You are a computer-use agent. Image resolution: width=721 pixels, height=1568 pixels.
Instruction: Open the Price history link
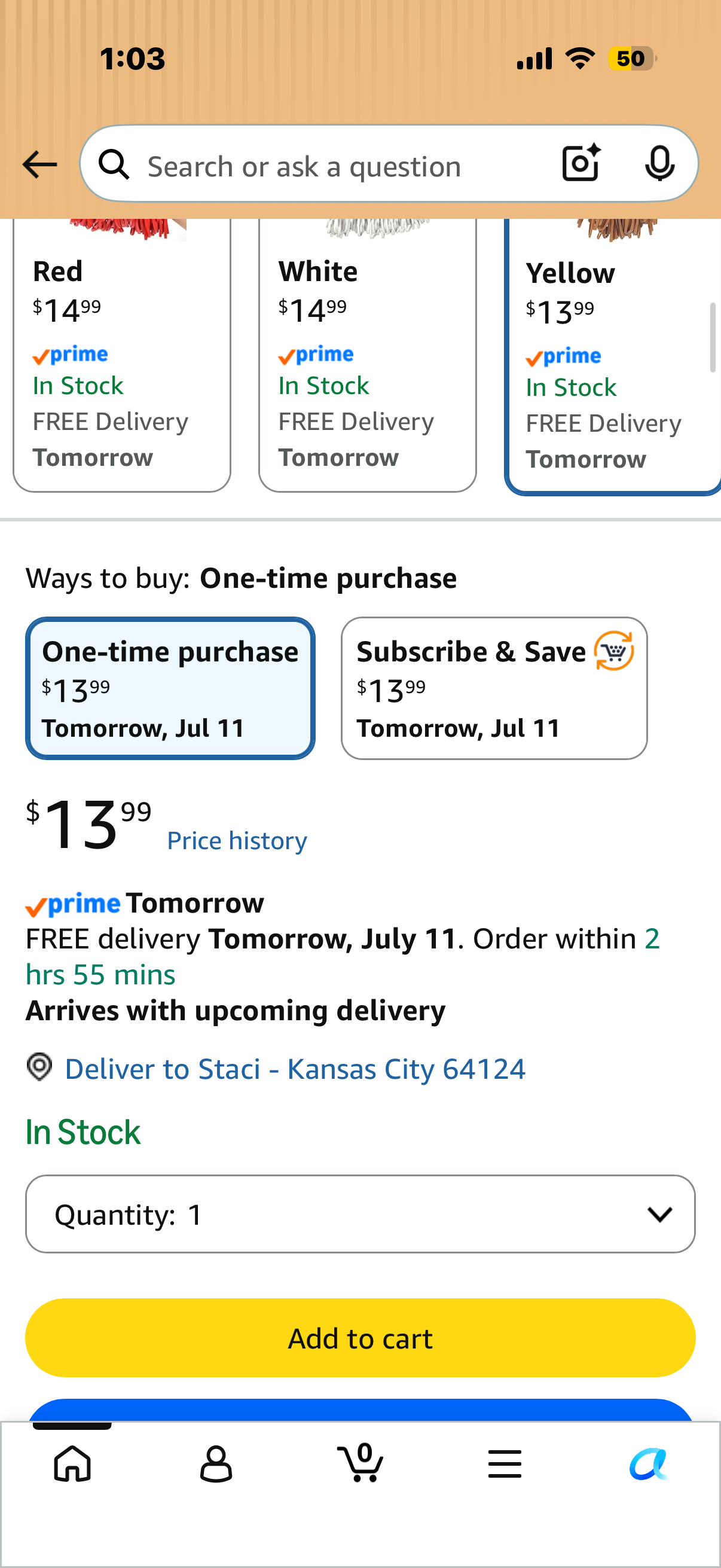pos(237,841)
